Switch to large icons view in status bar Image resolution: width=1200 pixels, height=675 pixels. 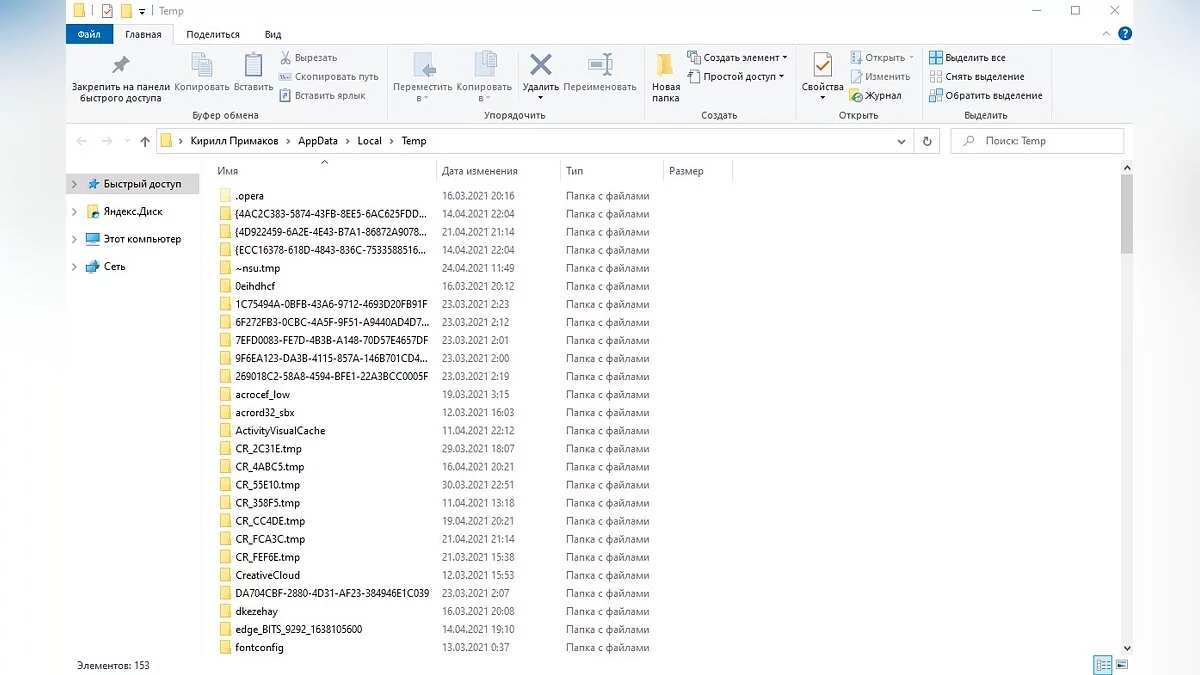coord(1125,665)
